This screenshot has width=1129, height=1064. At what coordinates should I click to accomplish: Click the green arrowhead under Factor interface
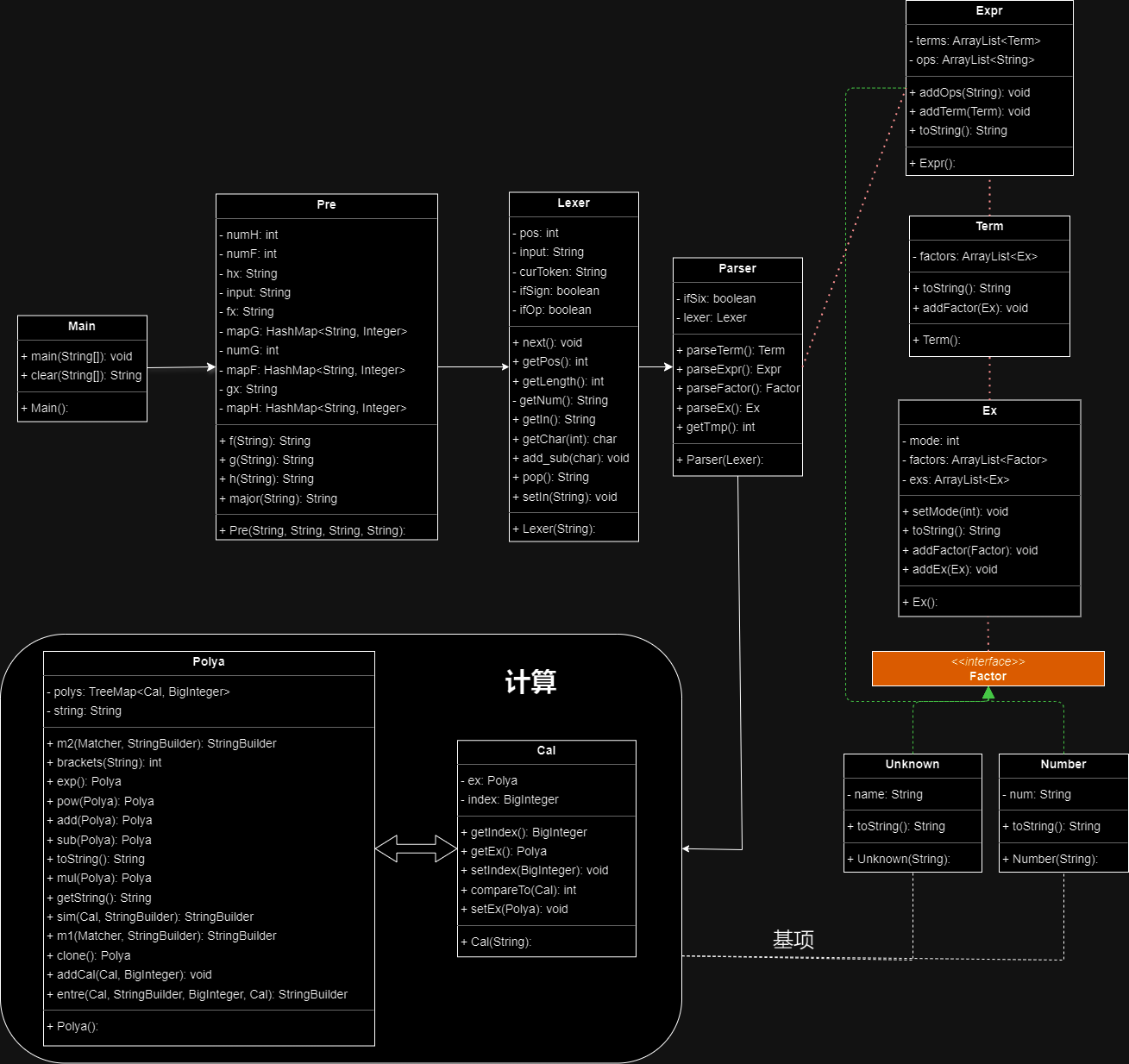click(x=988, y=693)
